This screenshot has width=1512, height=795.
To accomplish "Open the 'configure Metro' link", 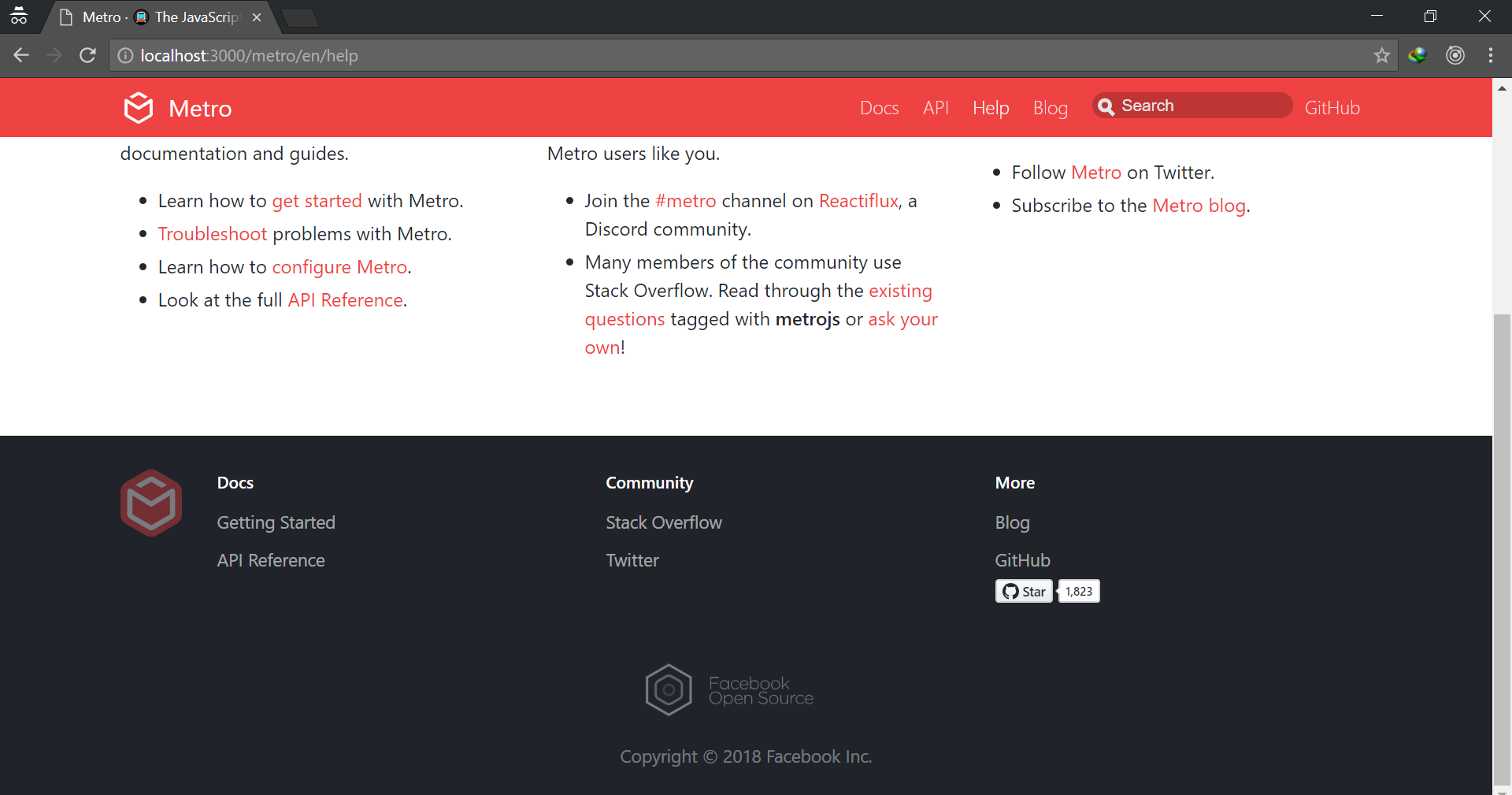I will [x=339, y=267].
